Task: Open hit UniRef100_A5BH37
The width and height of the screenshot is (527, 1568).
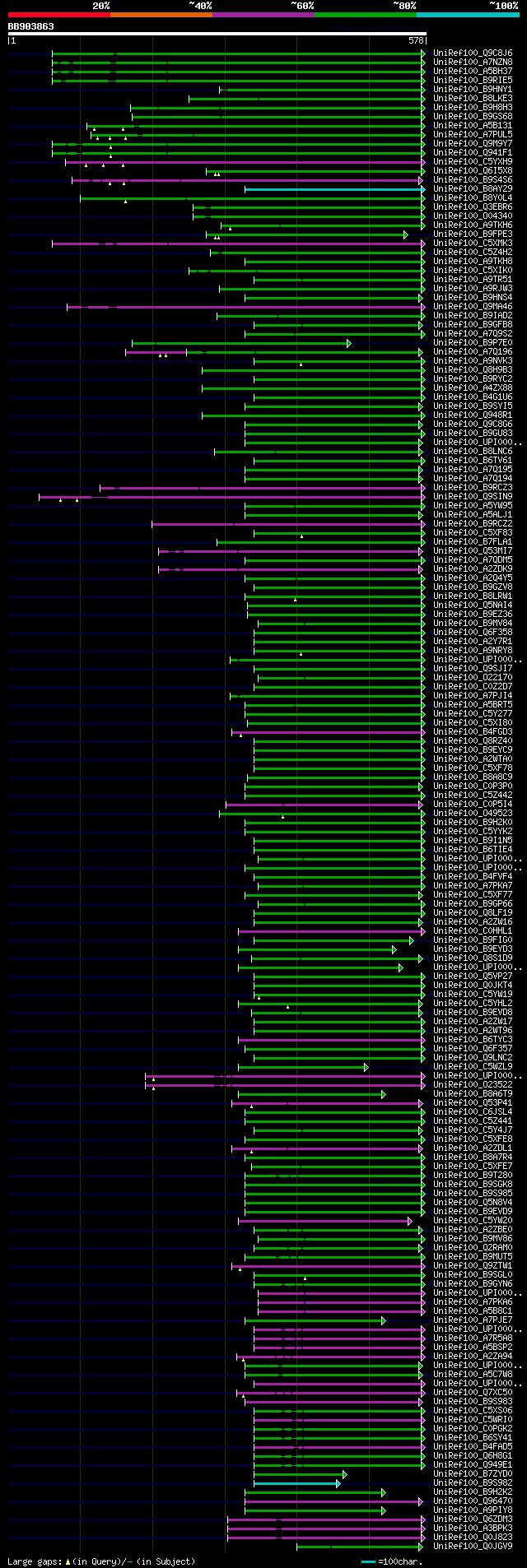Action: [473, 72]
